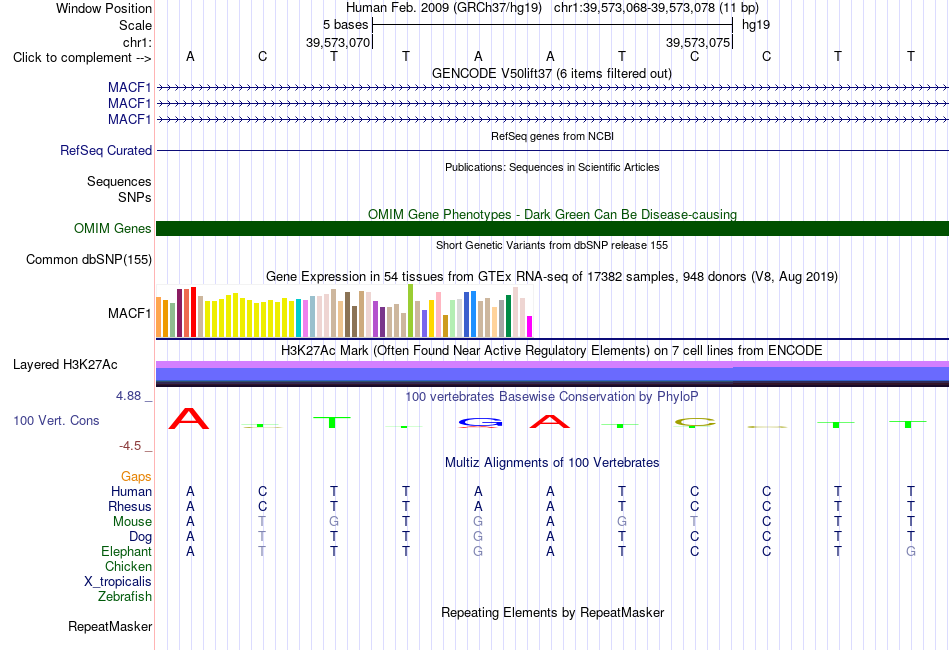Click the RefSeq Curated intron line
The image size is (950, 650).
tap(552, 150)
